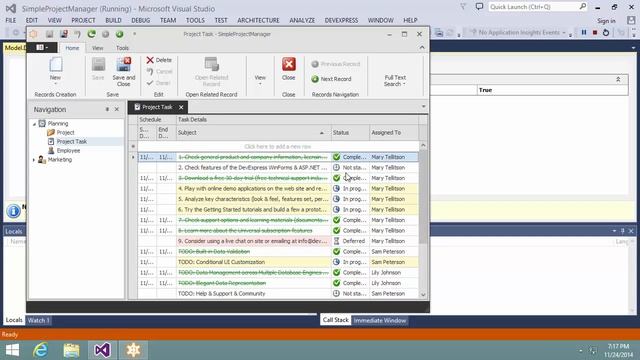Click grid vertical scrollbar up arrow
The image size is (640, 360).
click(x=423, y=146)
